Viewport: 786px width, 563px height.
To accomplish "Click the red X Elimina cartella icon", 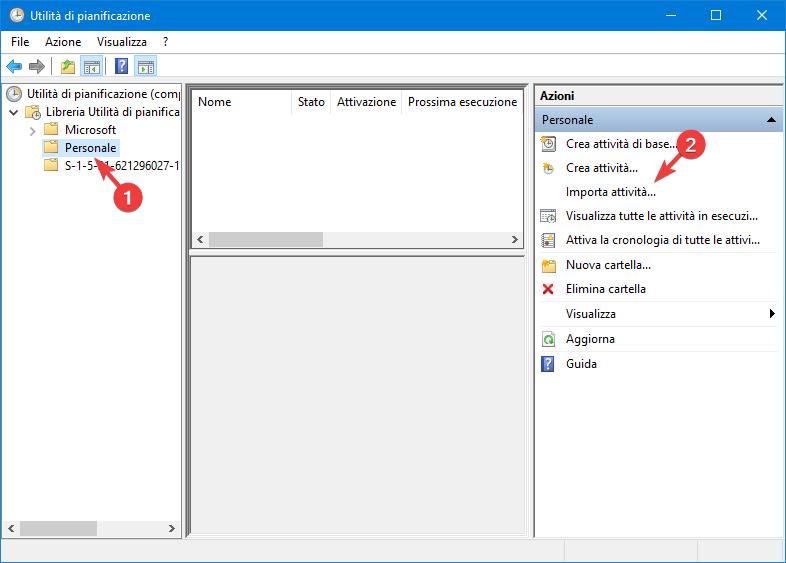I will pyautogui.click(x=548, y=289).
